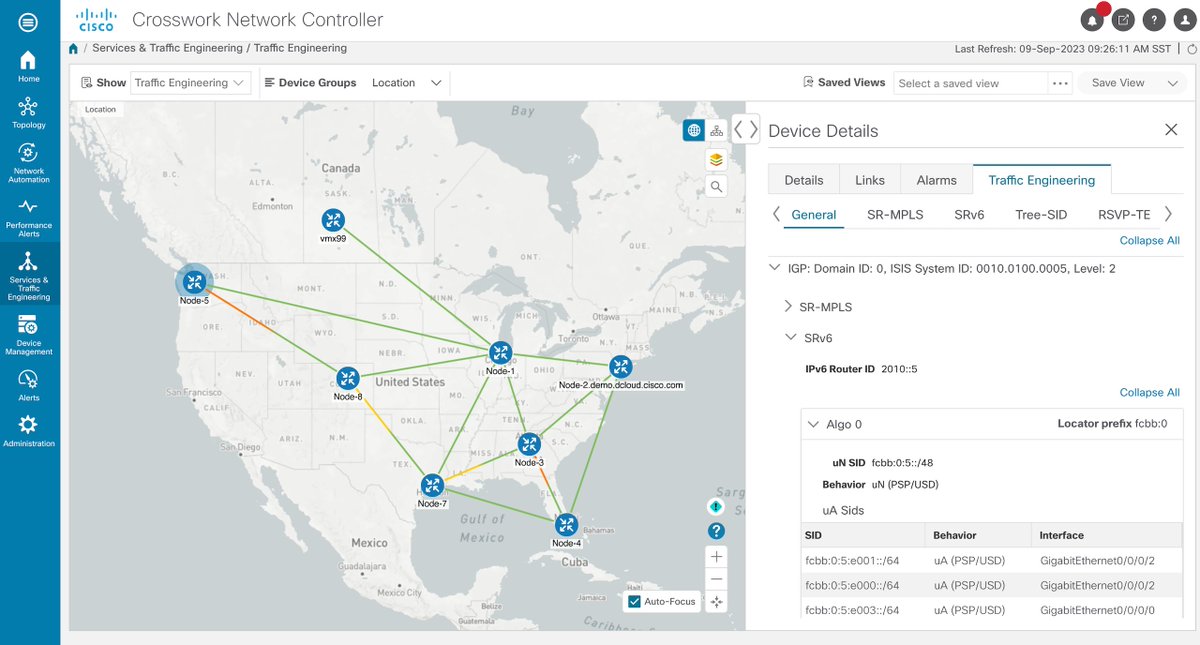This screenshot has height=645, width=1200.
Task: Click top Collapse All link
Action: tap(1149, 240)
